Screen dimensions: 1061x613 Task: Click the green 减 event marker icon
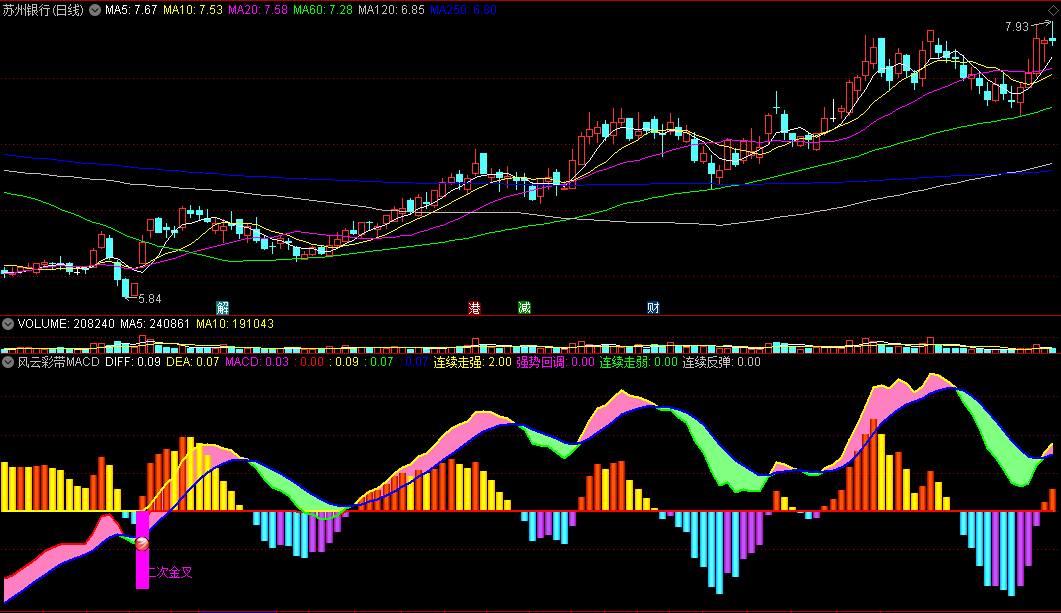[x=524, y=308]
